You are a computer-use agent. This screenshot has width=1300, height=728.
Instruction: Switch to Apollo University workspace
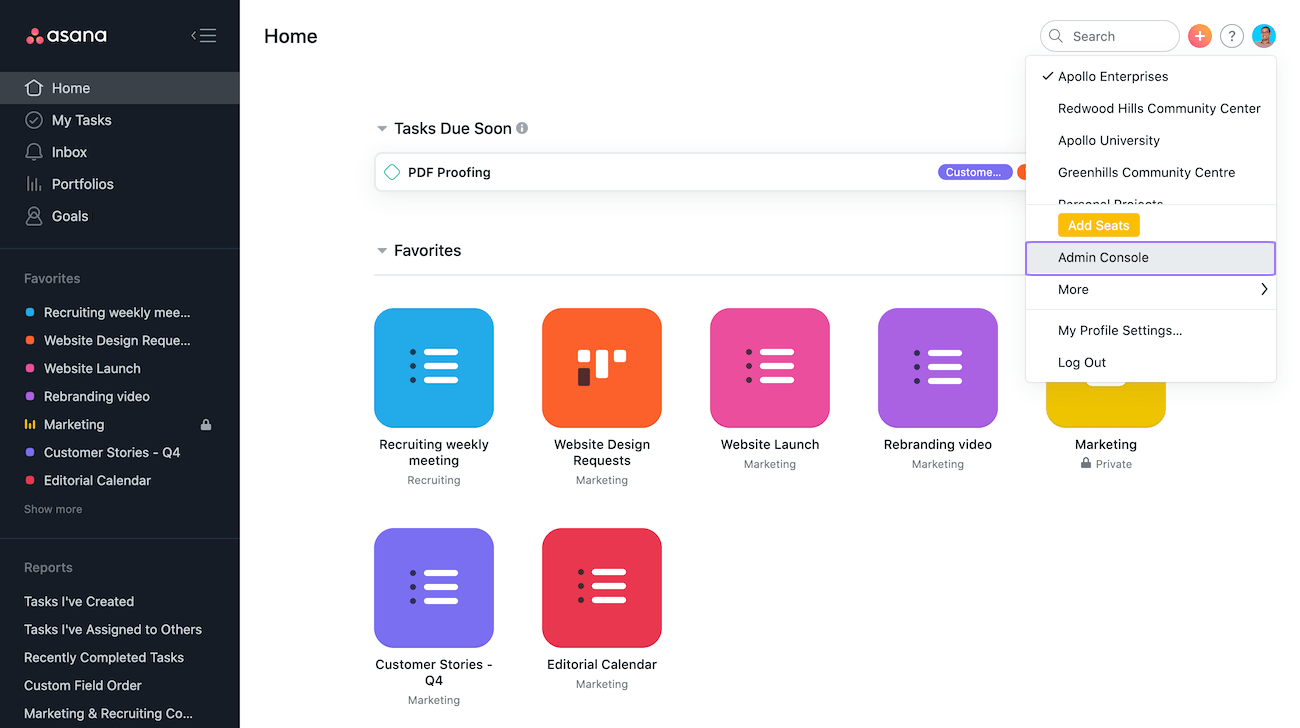click(x=1151, y=140)
